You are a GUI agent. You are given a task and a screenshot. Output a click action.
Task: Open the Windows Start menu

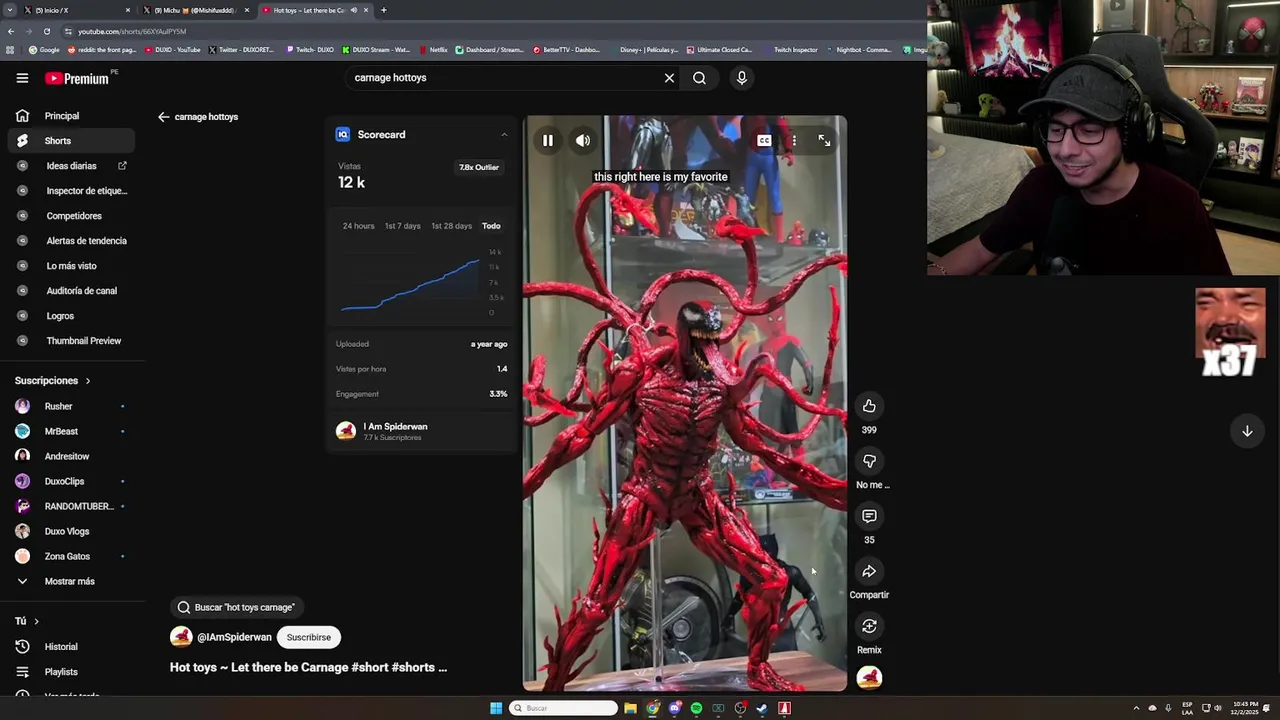[496, 708]
